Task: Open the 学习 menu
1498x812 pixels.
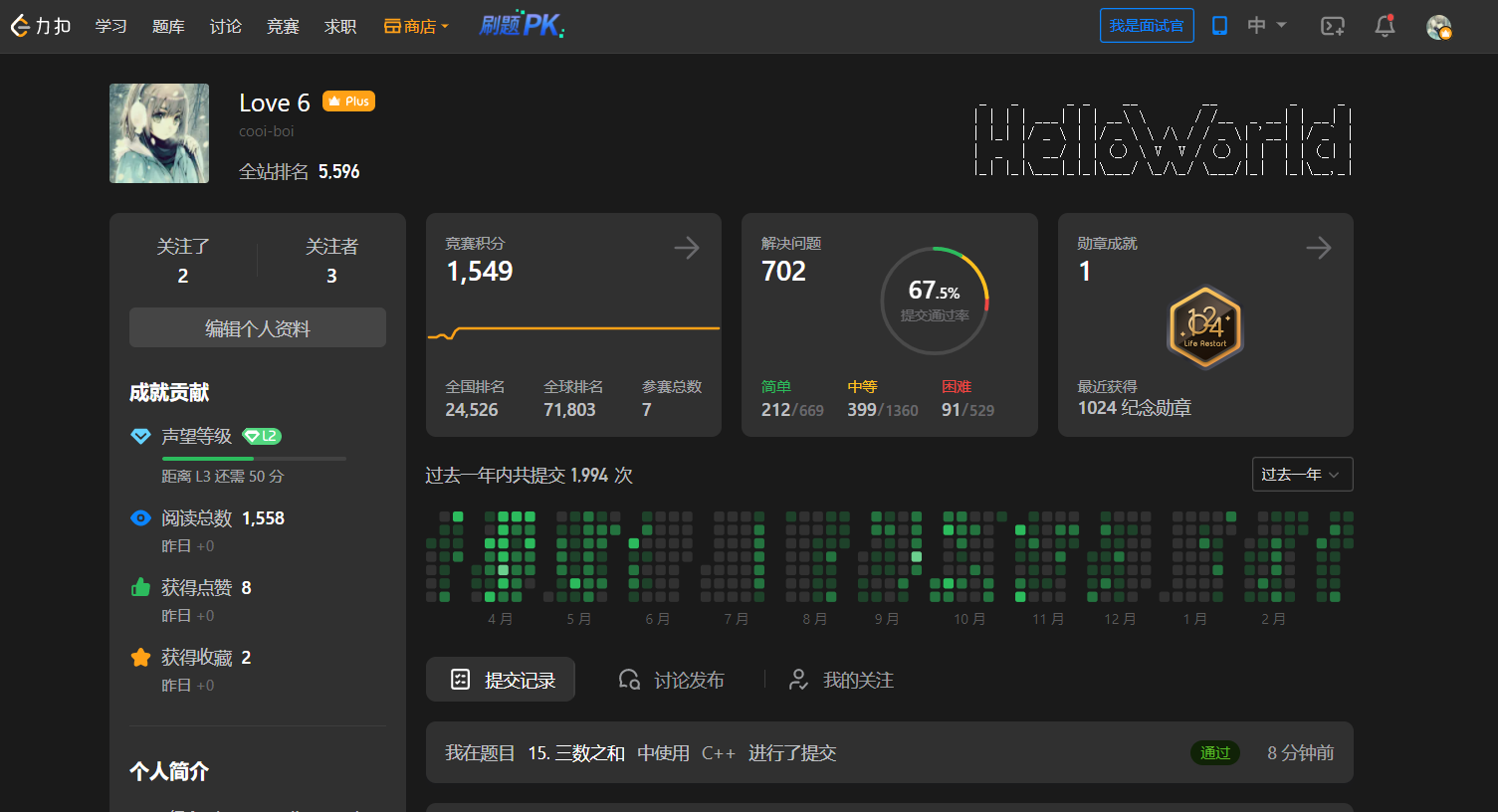Action: (110, 26)
